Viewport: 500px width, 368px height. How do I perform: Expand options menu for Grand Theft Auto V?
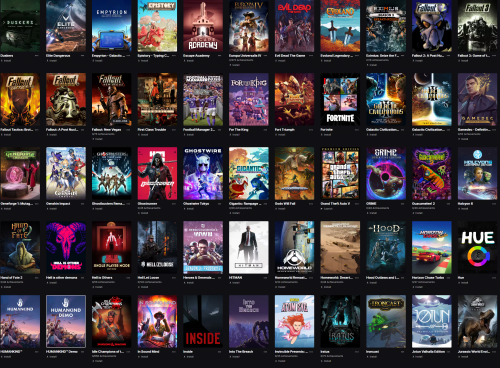pos(356,204)
